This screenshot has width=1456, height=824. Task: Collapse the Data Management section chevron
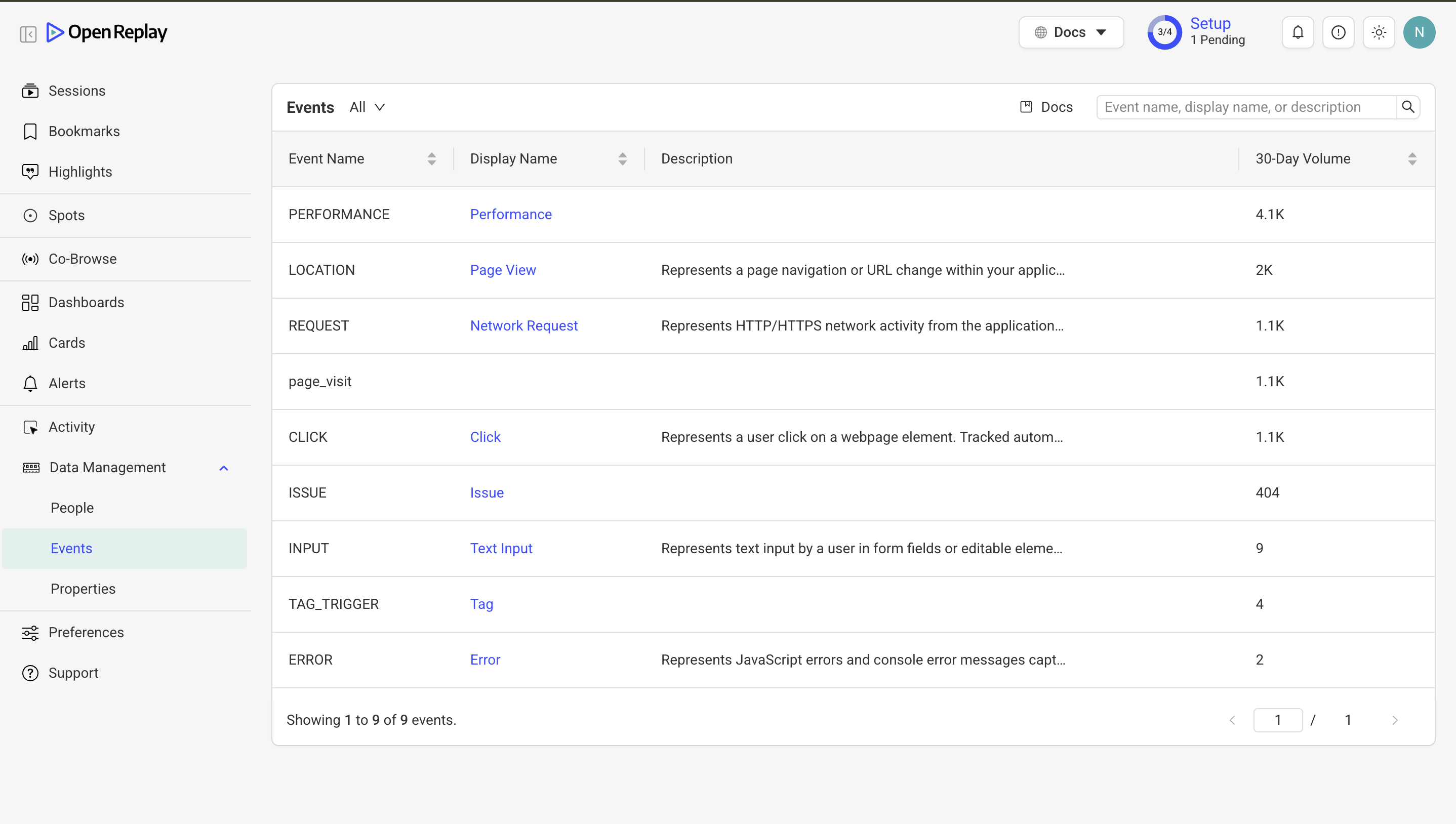click(224, 468)
